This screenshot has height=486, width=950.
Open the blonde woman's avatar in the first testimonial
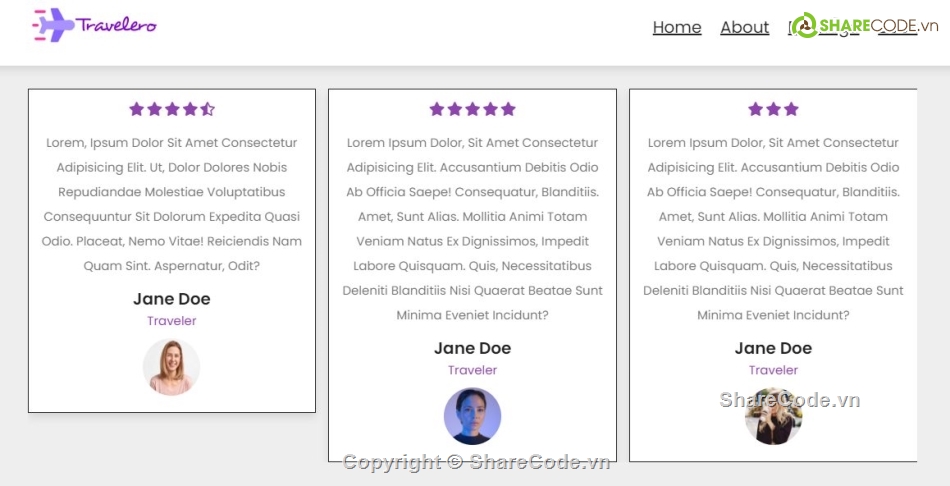[172, 367]
